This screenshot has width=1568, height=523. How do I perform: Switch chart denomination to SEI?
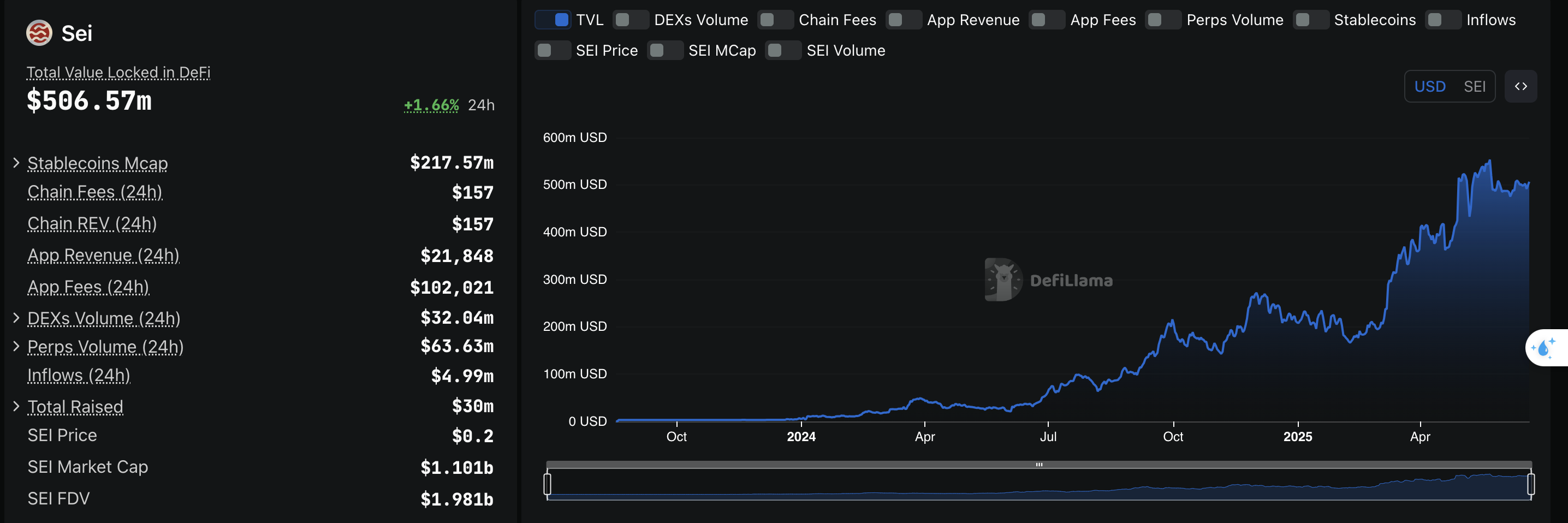pos(1474,86)
